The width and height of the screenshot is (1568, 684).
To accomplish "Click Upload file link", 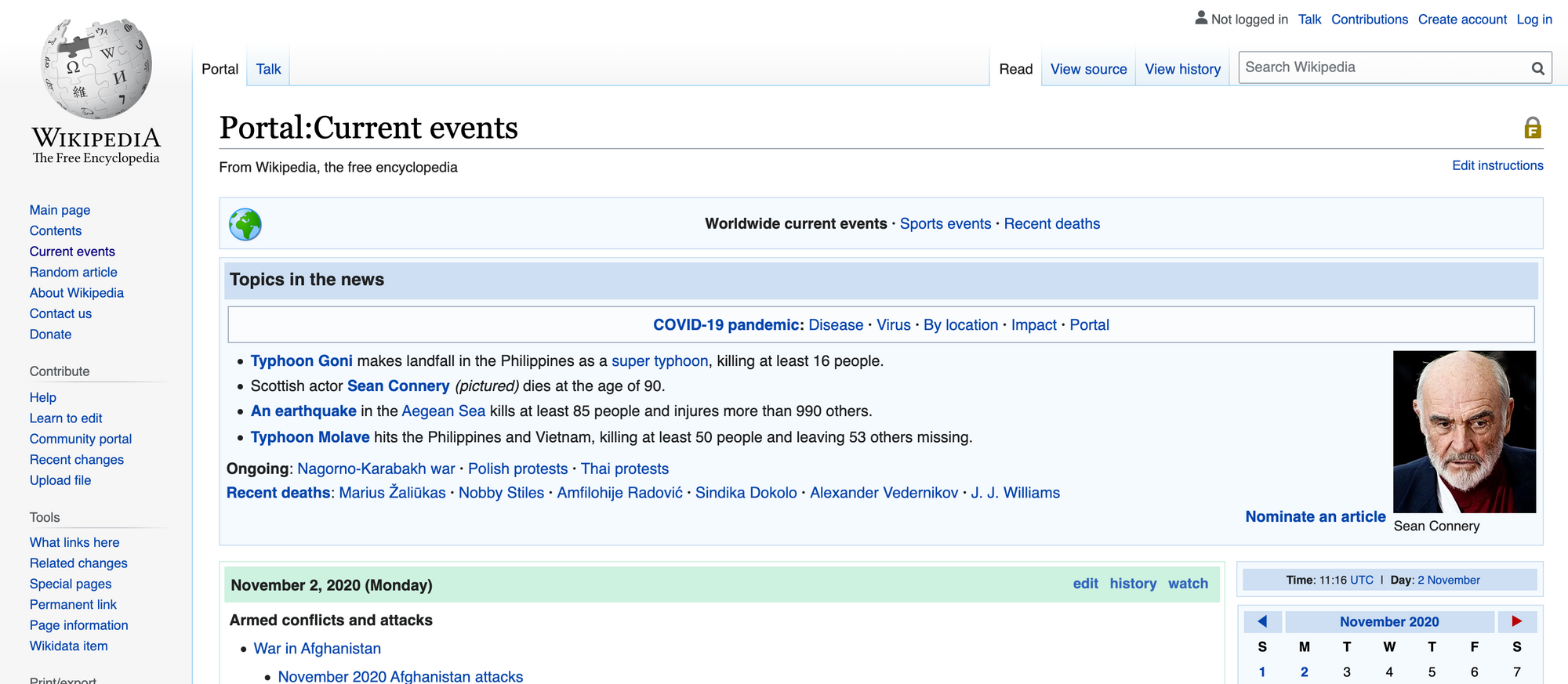I will click(x=60, y=480).
